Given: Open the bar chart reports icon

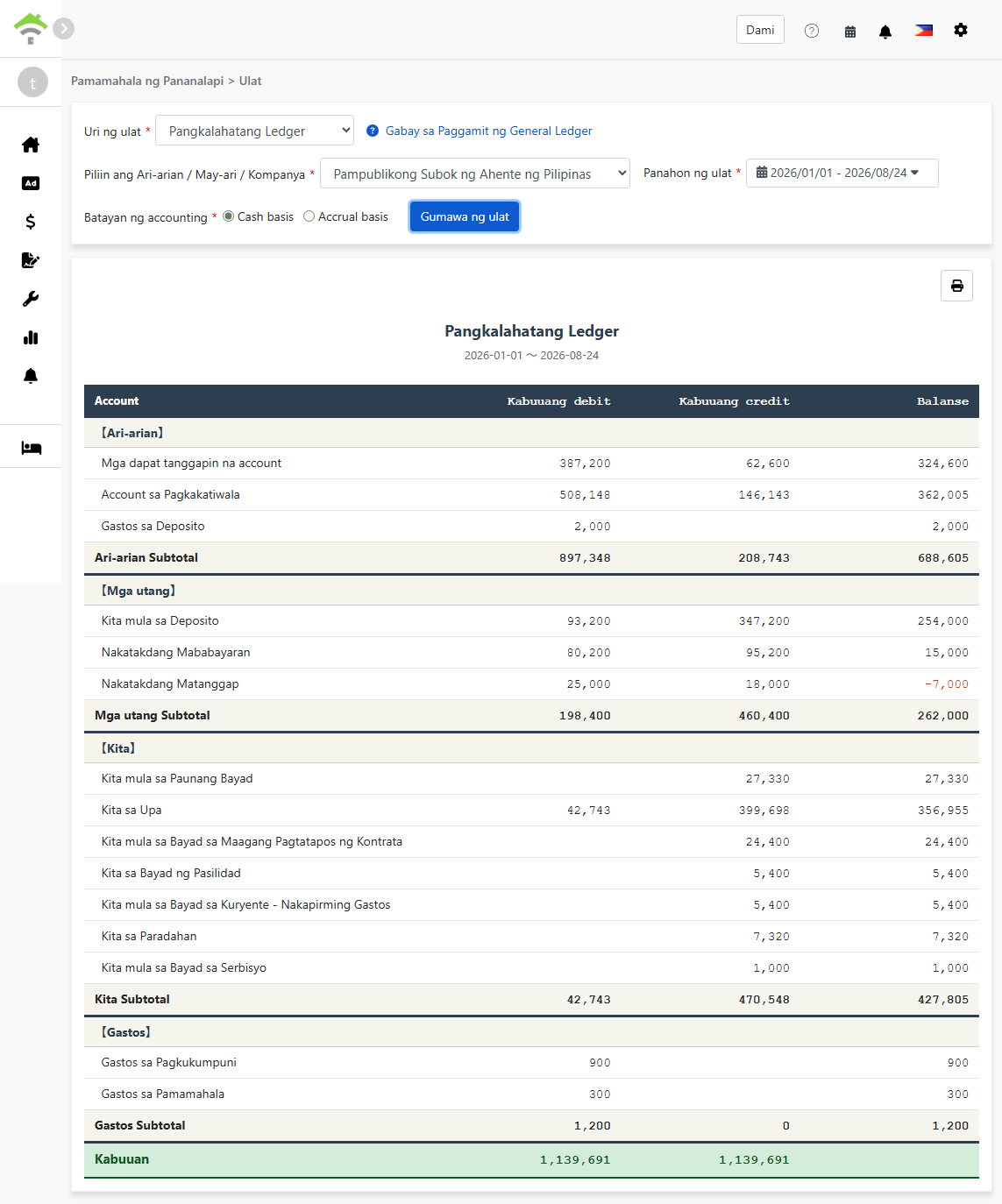Looking at the screenshot, I should click(x=31, y=337).
